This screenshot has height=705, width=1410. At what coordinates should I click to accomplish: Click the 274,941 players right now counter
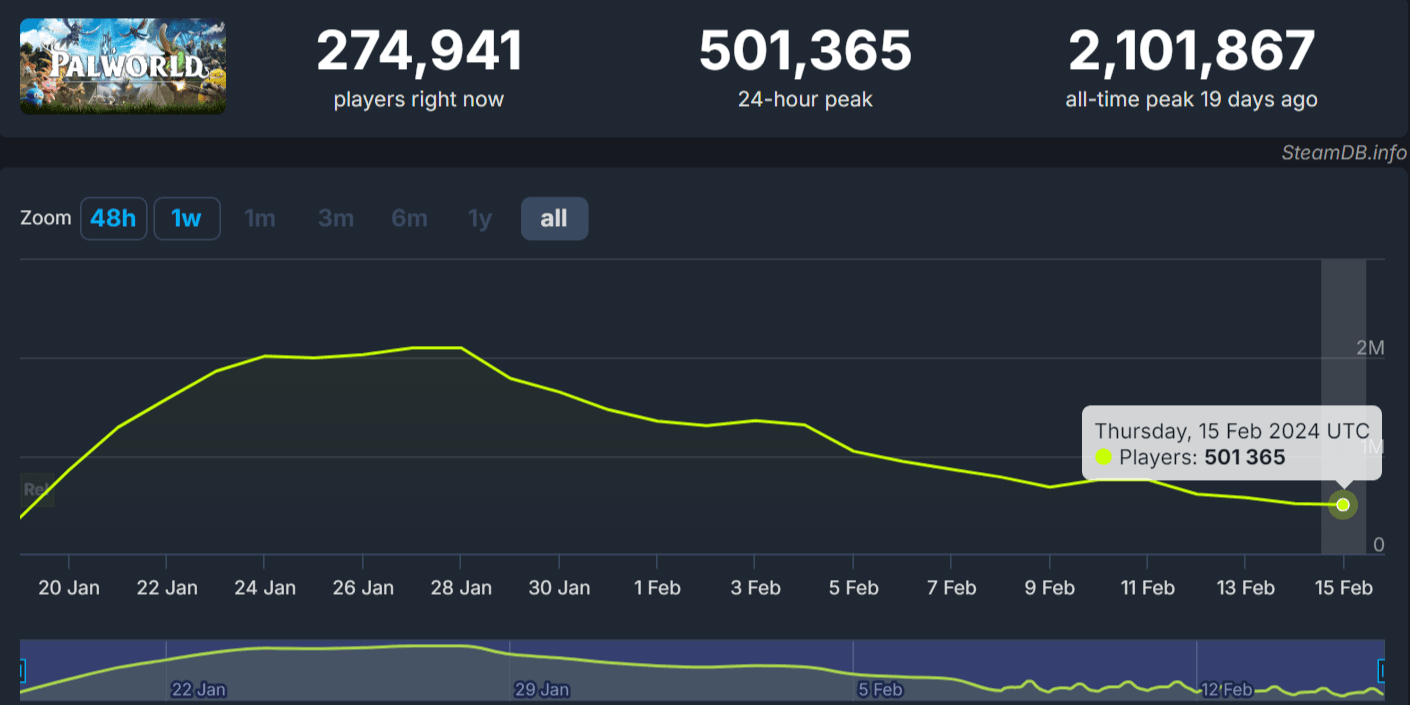click(x=418, y=50)
